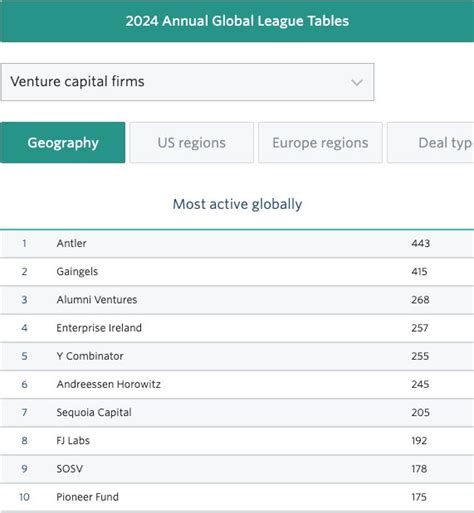
Task: Select the Alumni Ventures row
Action: tap(237, 300)
